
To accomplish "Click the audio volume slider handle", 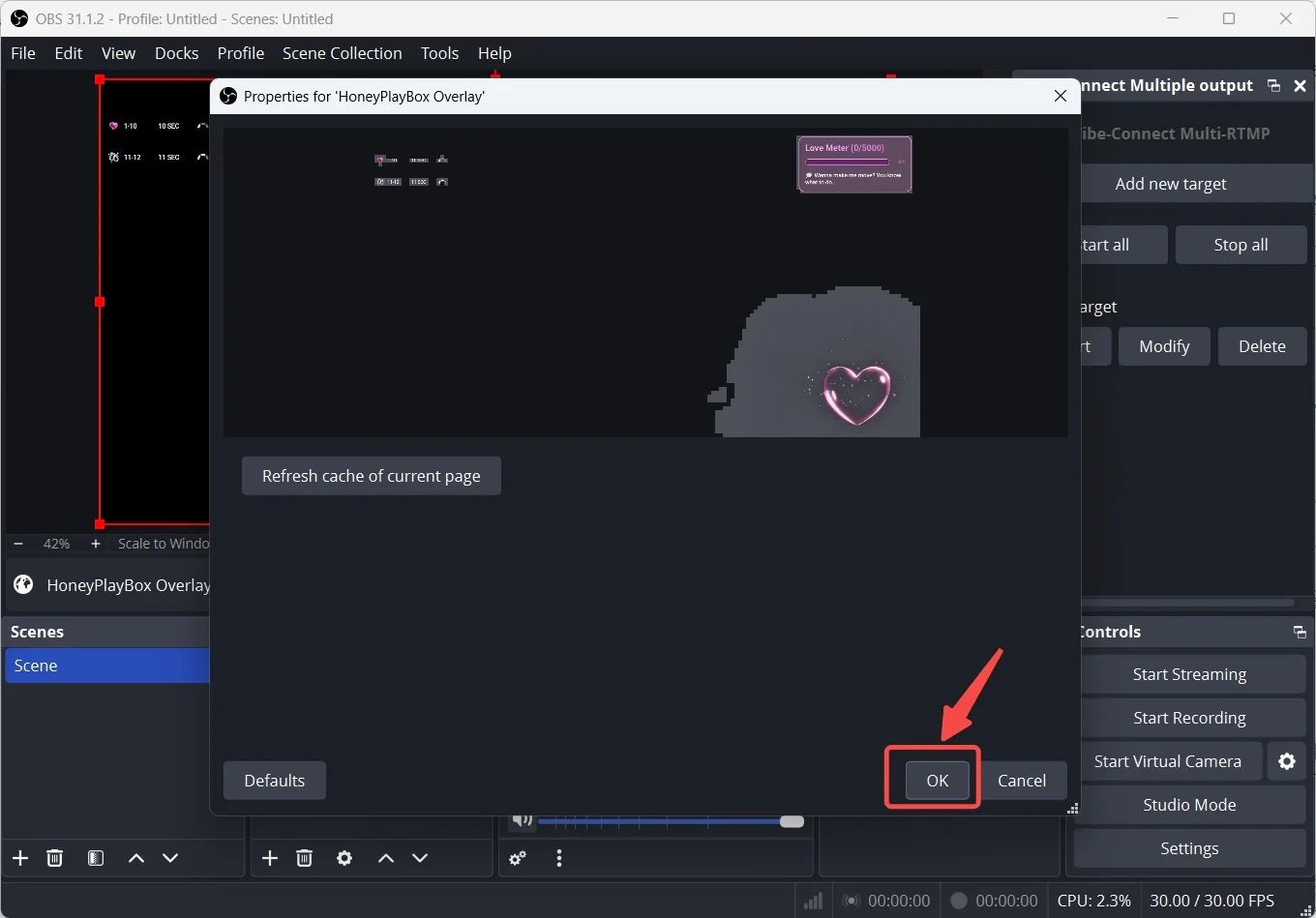I will click(x=792, y=821).
